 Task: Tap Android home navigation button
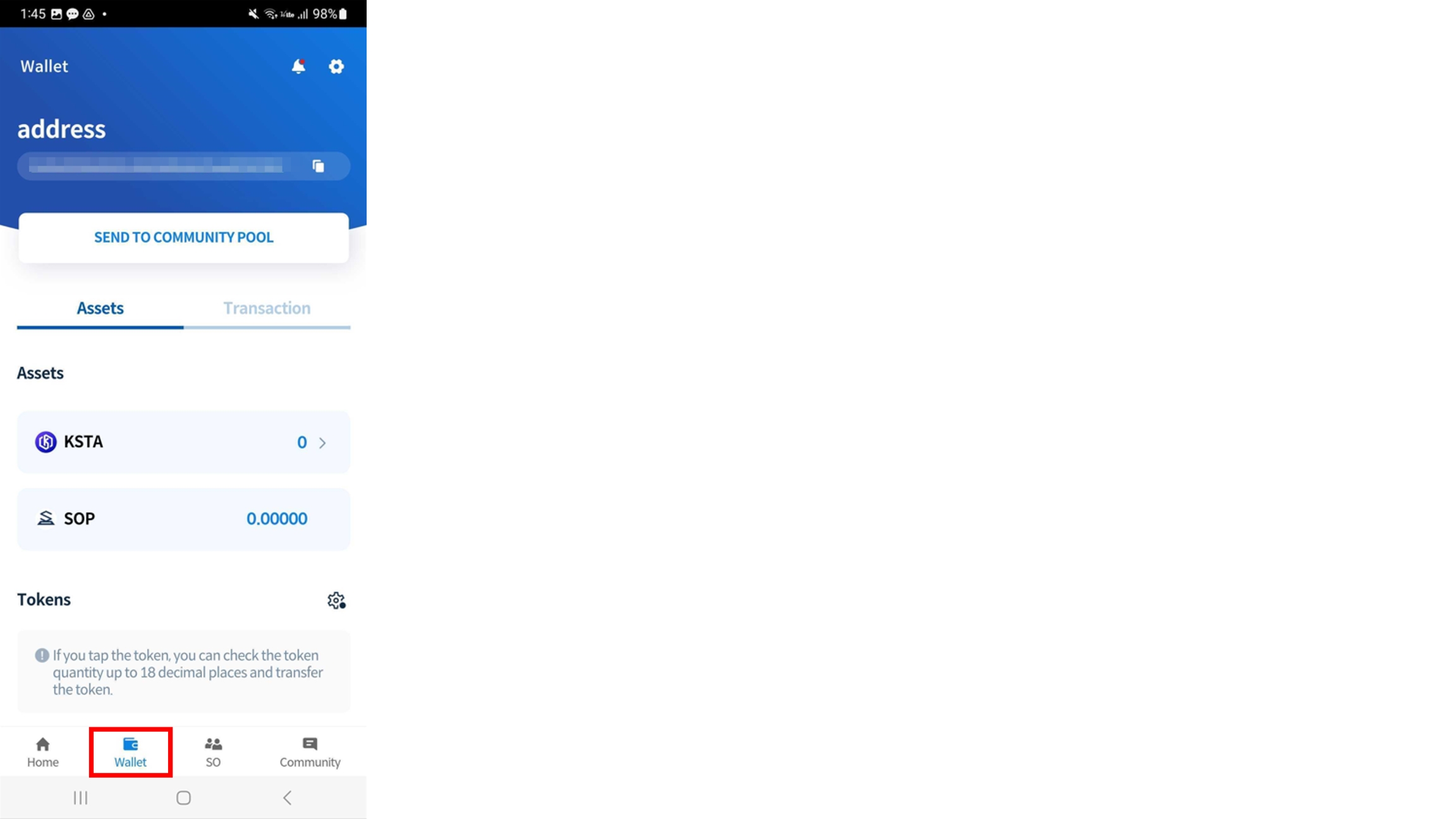point(184,798)
